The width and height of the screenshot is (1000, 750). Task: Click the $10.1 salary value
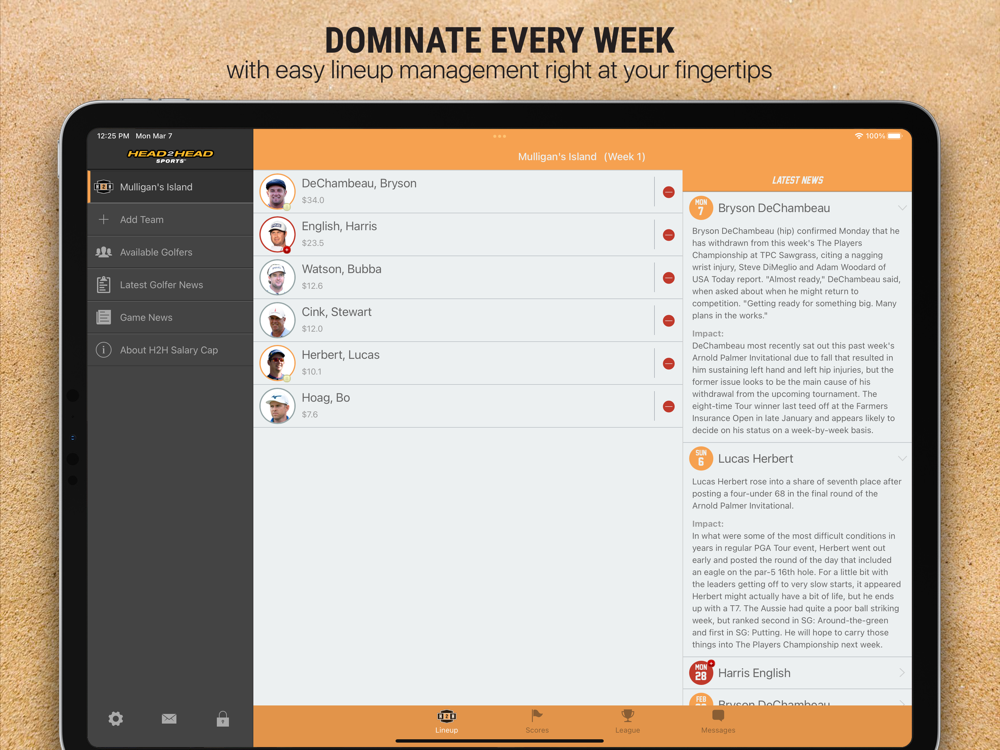pos(311,371)
